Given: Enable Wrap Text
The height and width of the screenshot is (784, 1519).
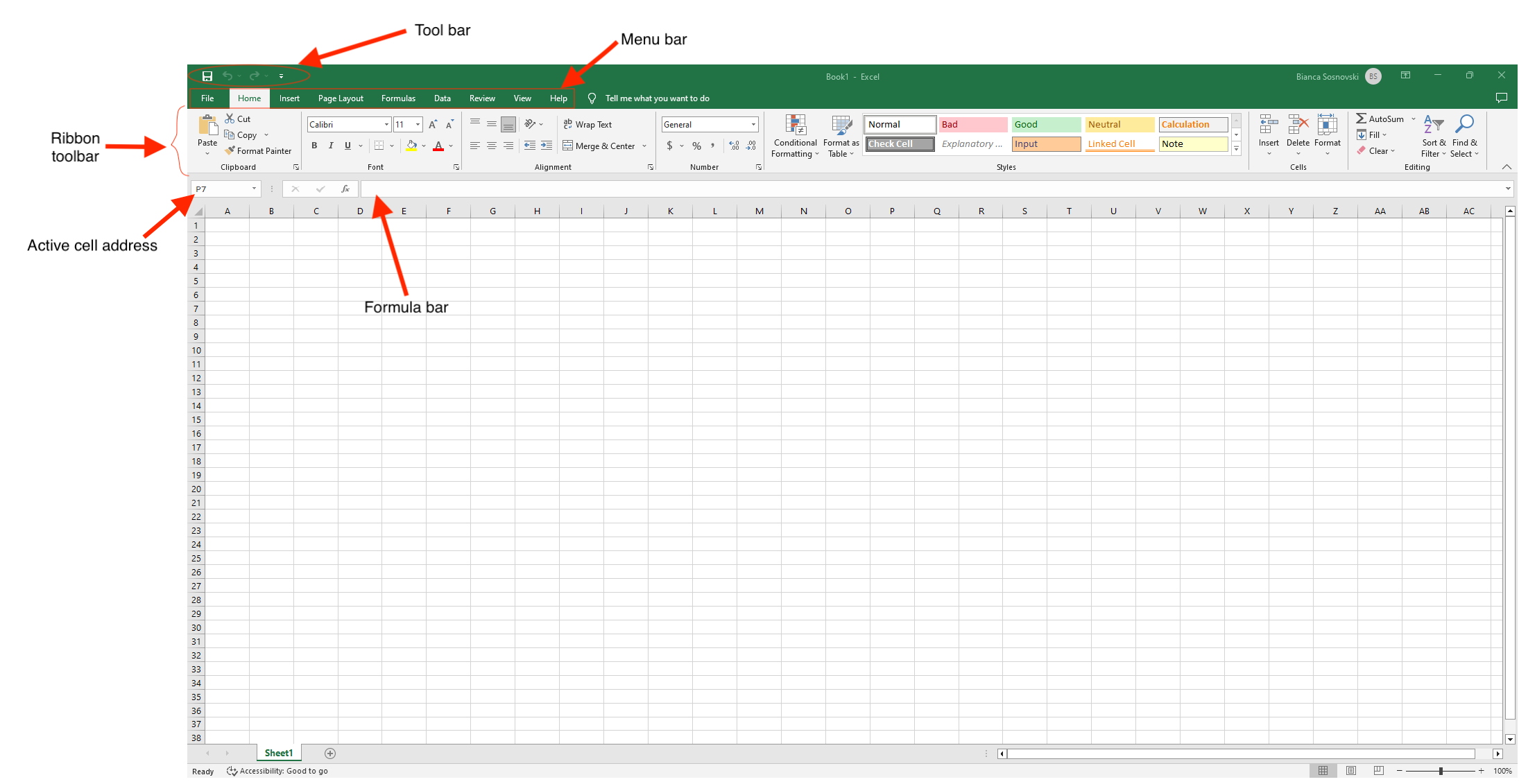Looking at the screenshot, I should tap(588, 124).
